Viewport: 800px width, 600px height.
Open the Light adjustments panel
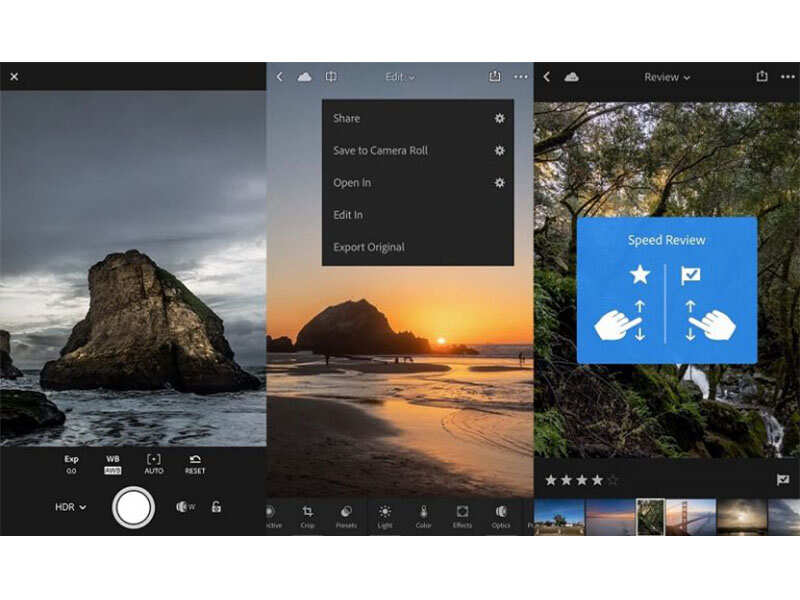point(387,512)
